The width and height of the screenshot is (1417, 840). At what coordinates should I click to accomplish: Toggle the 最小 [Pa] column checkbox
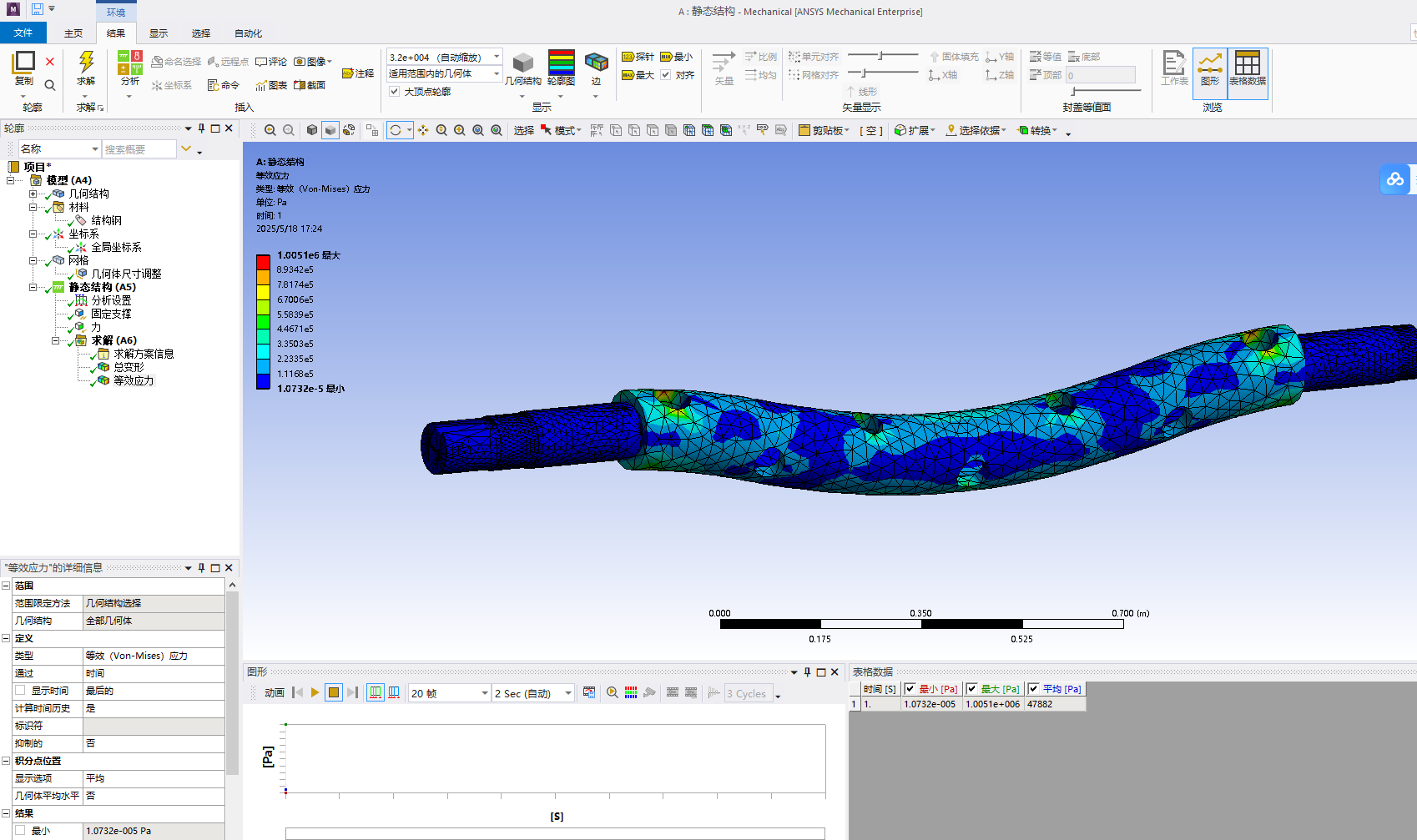point(910,689)
